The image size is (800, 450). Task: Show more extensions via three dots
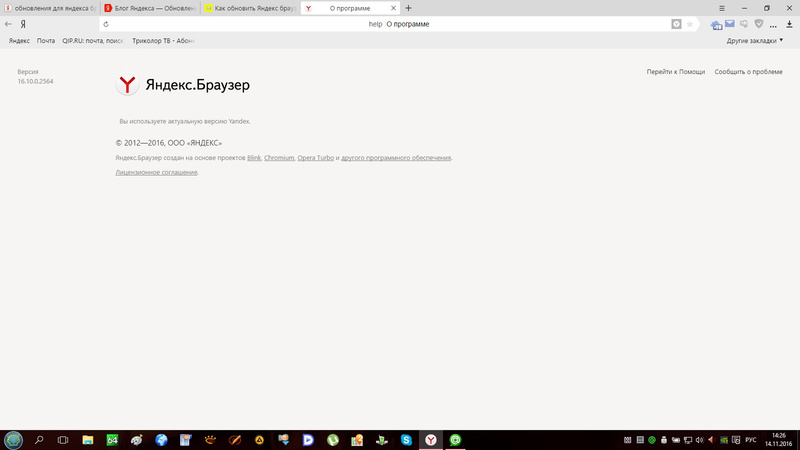773,25
